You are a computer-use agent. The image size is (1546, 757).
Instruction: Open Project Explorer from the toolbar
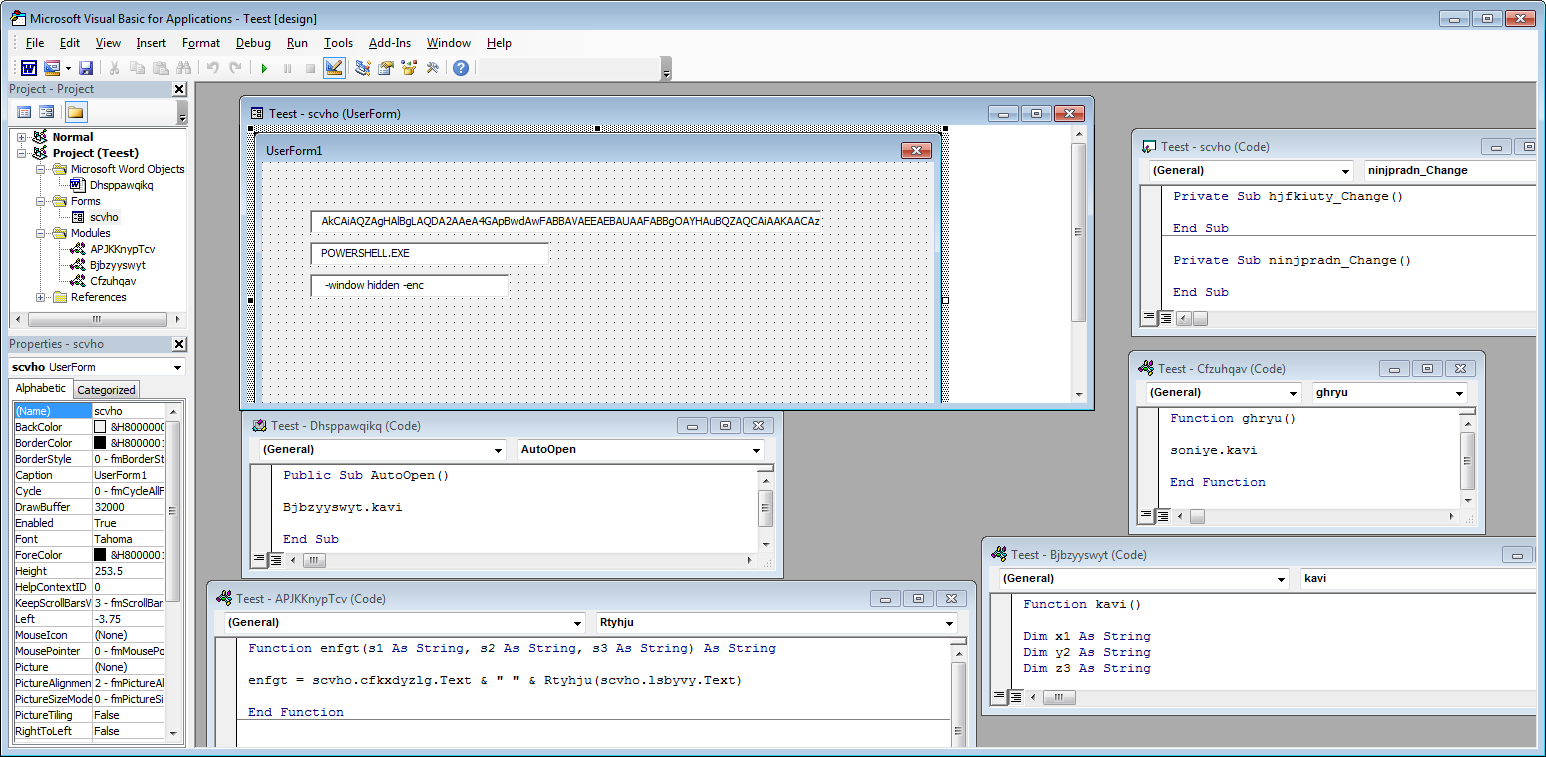pyautogui.click(x=362, y=68)
